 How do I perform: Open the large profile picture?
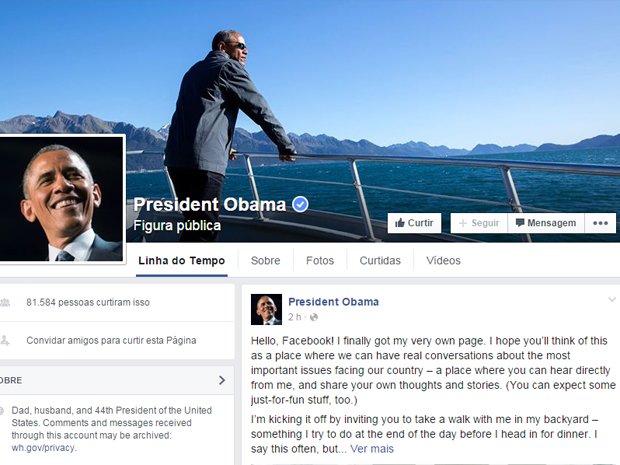[61, 199]
